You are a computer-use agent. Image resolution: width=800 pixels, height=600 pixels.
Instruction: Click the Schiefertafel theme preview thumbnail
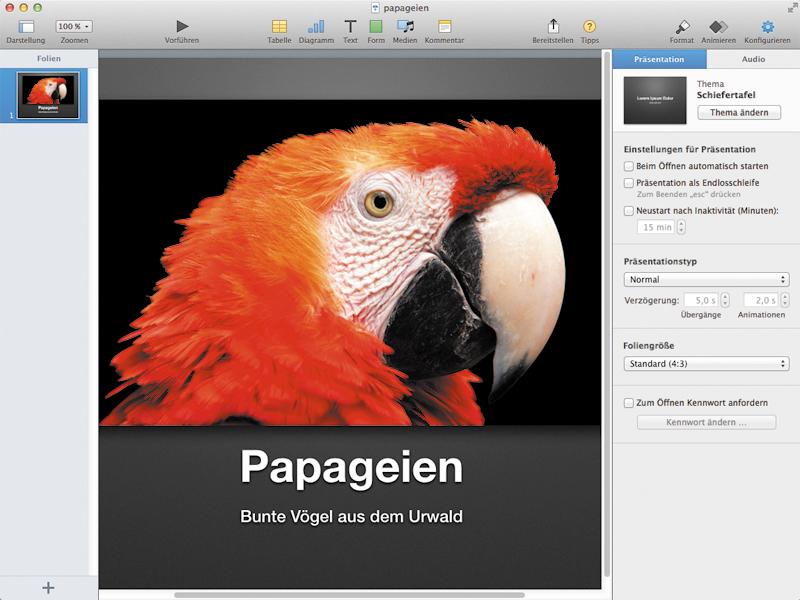tap(655, 101)
